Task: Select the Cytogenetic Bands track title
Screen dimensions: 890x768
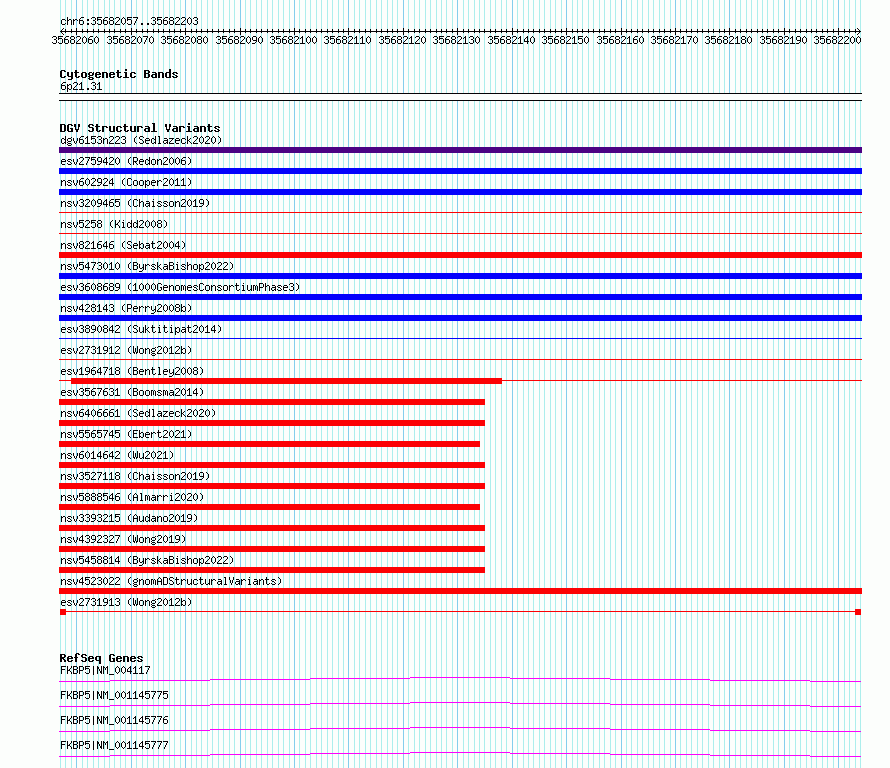Action: [119, 74]
